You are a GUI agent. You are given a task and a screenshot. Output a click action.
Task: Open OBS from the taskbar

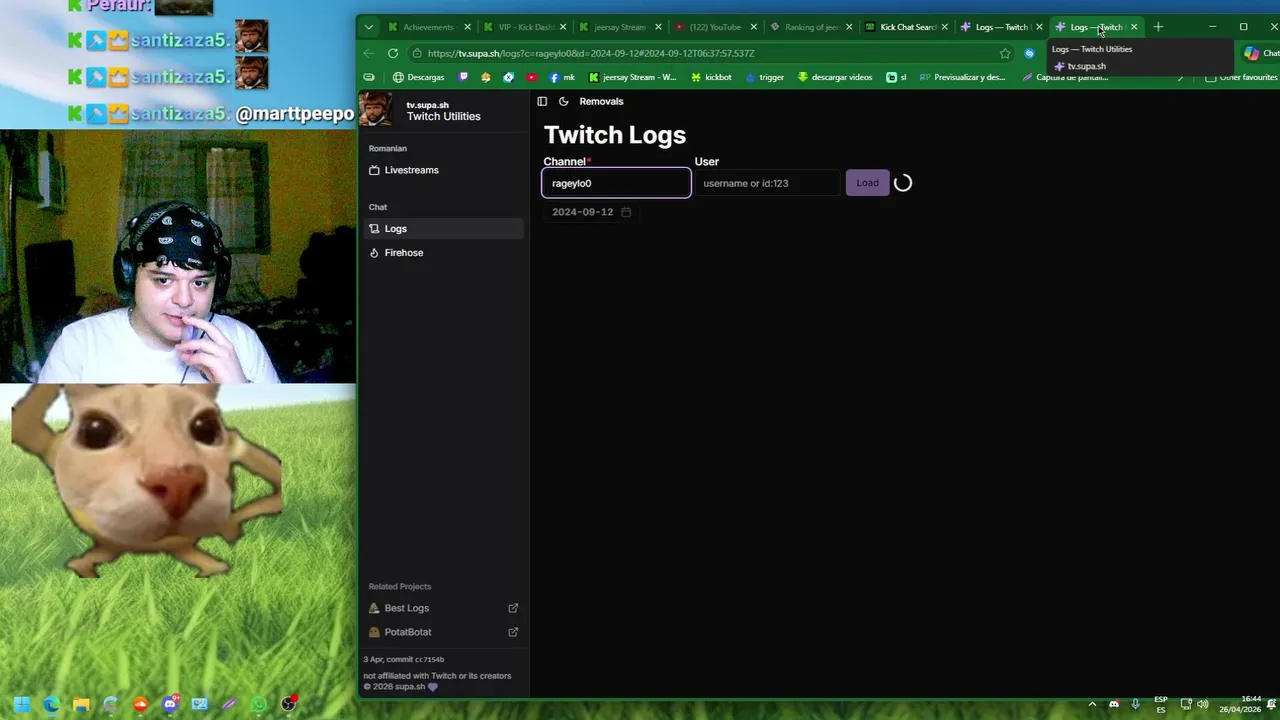click(289, 704)
